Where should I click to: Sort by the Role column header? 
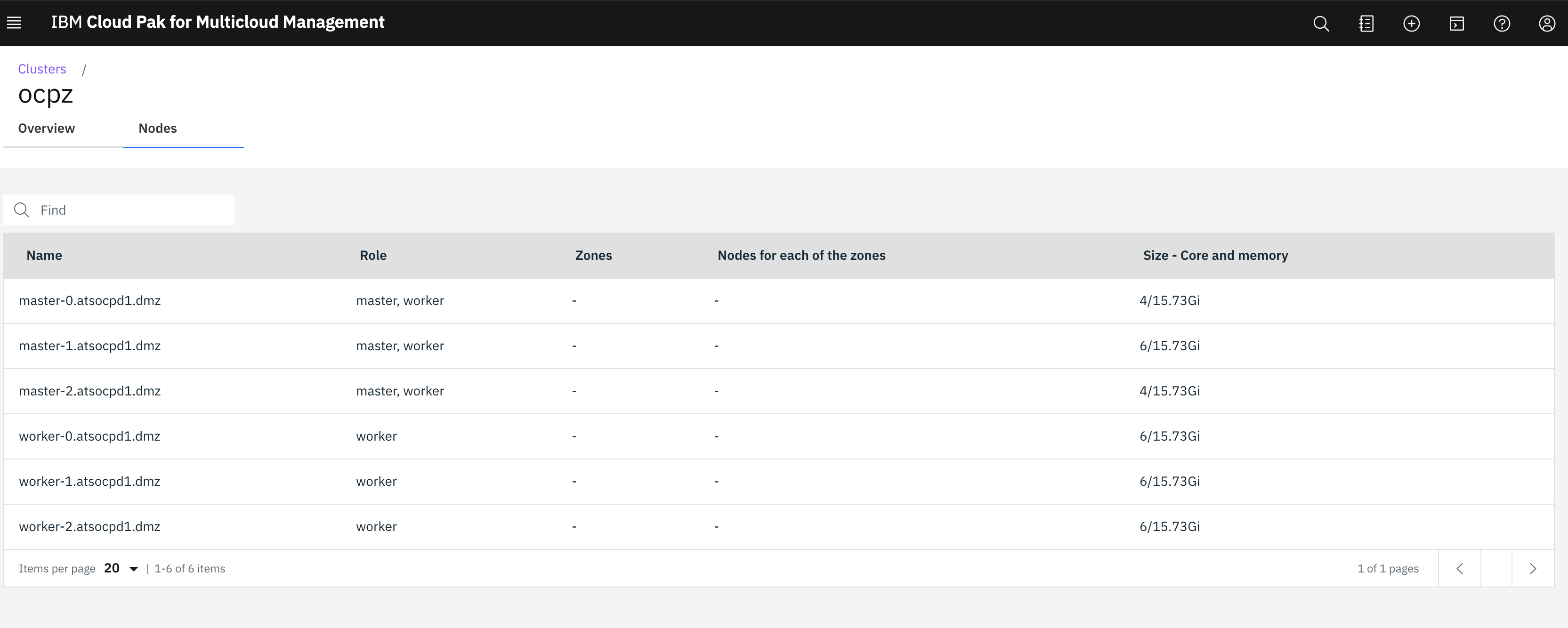click(x=373, y=256)
